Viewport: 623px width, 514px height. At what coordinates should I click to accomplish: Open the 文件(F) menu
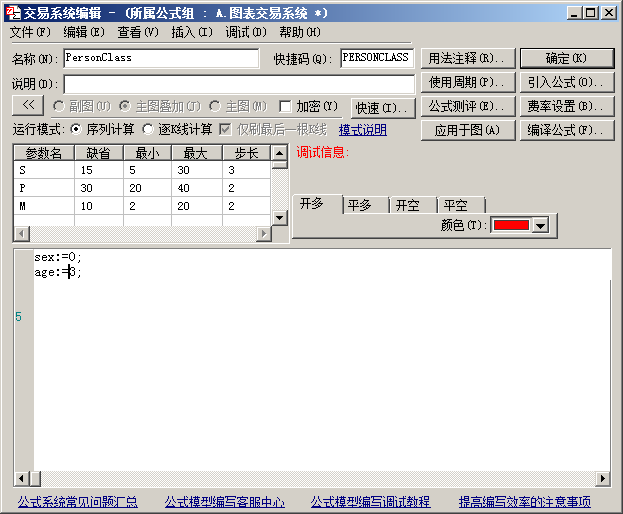pos(30,32)
